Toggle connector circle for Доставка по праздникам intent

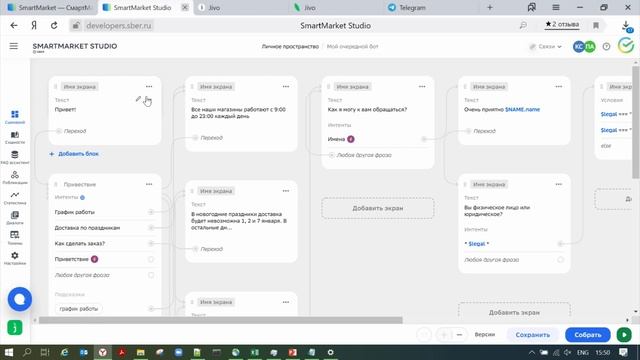pyautogui.click(x=151, y=228)
